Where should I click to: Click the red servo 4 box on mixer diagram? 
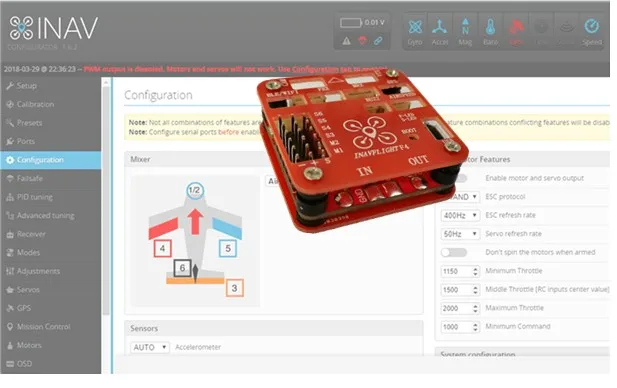point(162,248)
